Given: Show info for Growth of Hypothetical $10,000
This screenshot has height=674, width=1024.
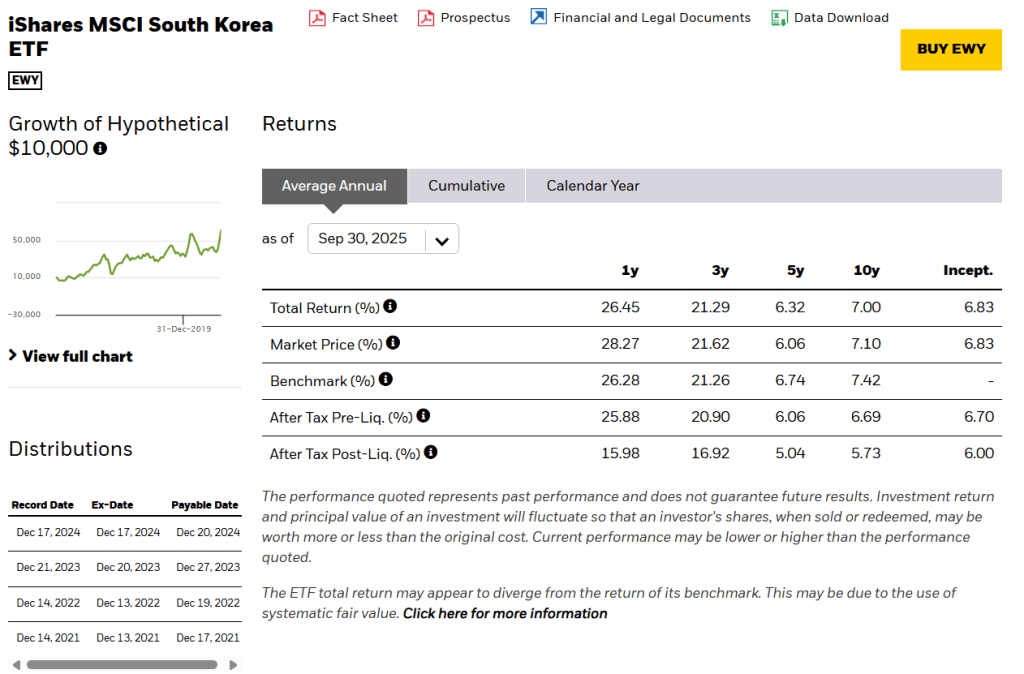Looking at the screenshot, I should [100, 149].
